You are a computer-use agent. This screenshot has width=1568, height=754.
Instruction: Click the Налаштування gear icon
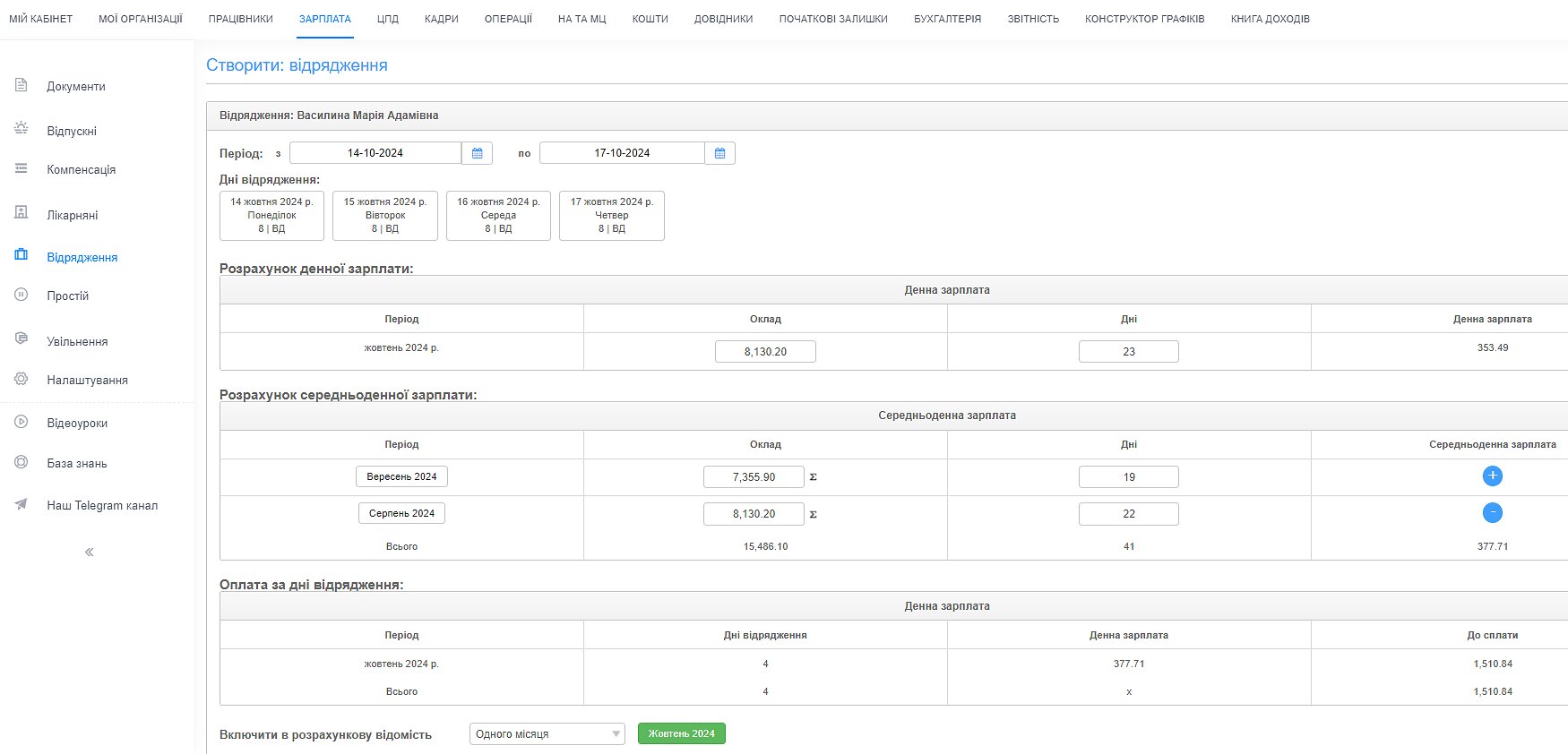pos(22,379)
